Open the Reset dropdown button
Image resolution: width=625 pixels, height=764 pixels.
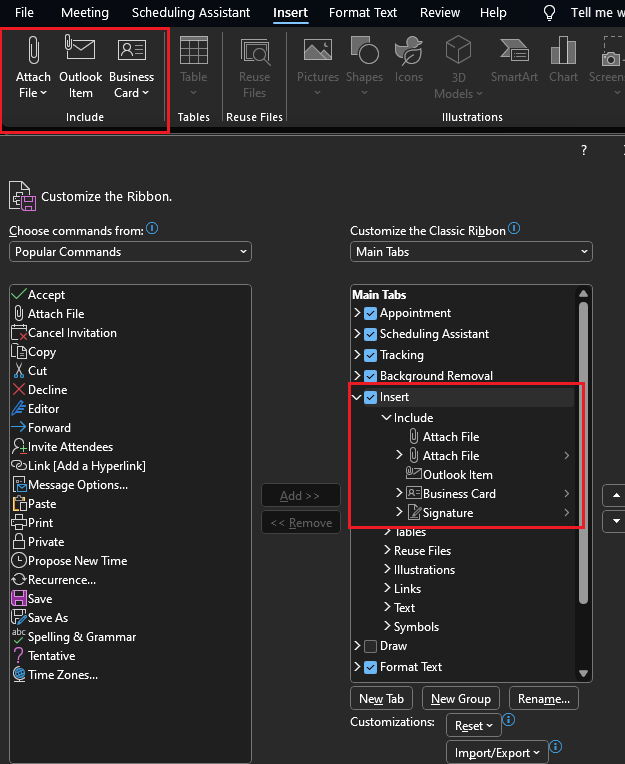point(473,726)
